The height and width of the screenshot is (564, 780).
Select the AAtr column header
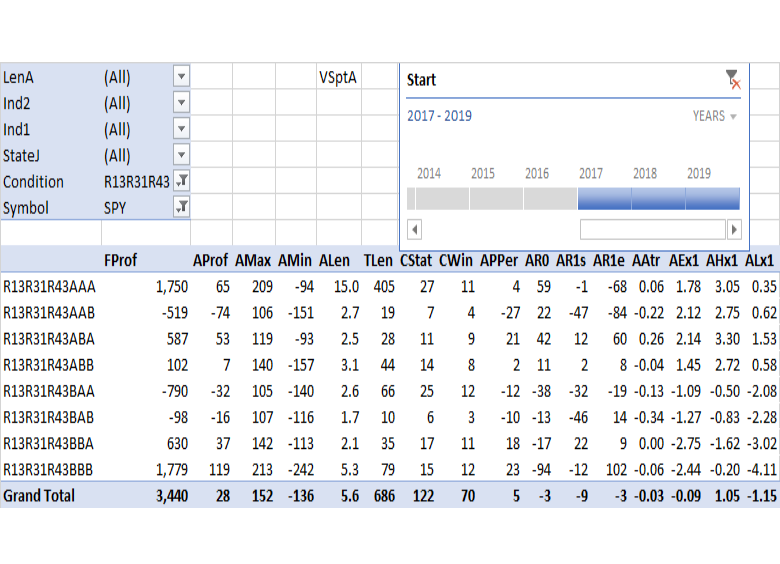pyautogui.click(x=646, y=261)
